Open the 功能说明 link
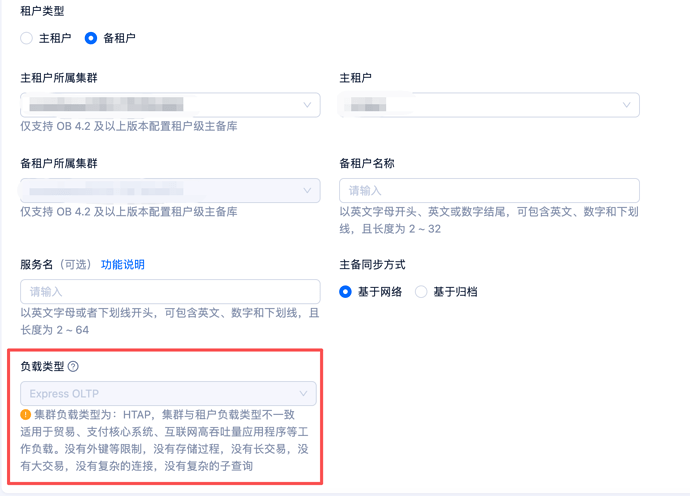This screenshot has height=496, width=690. pos(123,265)
